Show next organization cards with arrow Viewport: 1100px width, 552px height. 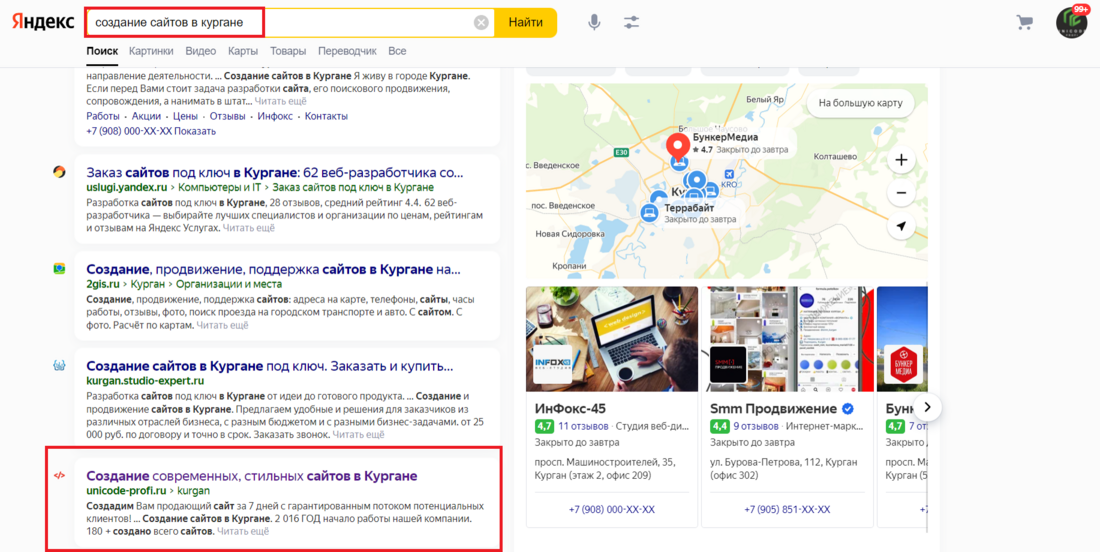pyautogui.click(x=927, y=407)
